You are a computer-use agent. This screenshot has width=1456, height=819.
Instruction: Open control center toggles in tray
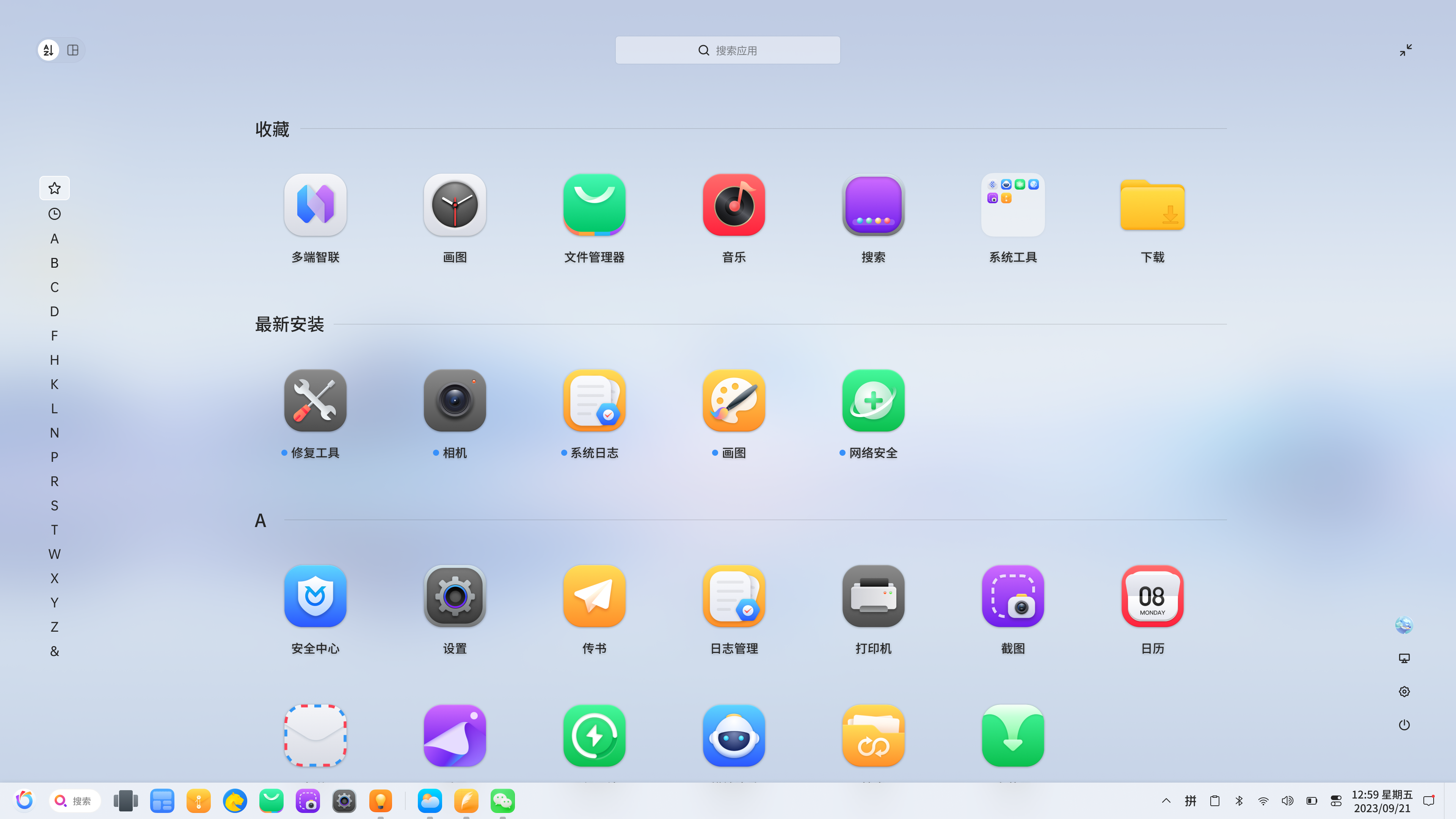(1336, 801)
